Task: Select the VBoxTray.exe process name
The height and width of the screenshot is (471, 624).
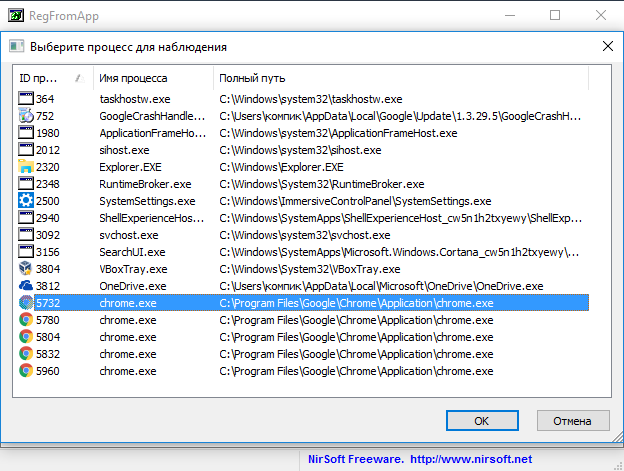Action: pyautogui.click(x=133, y=269)
